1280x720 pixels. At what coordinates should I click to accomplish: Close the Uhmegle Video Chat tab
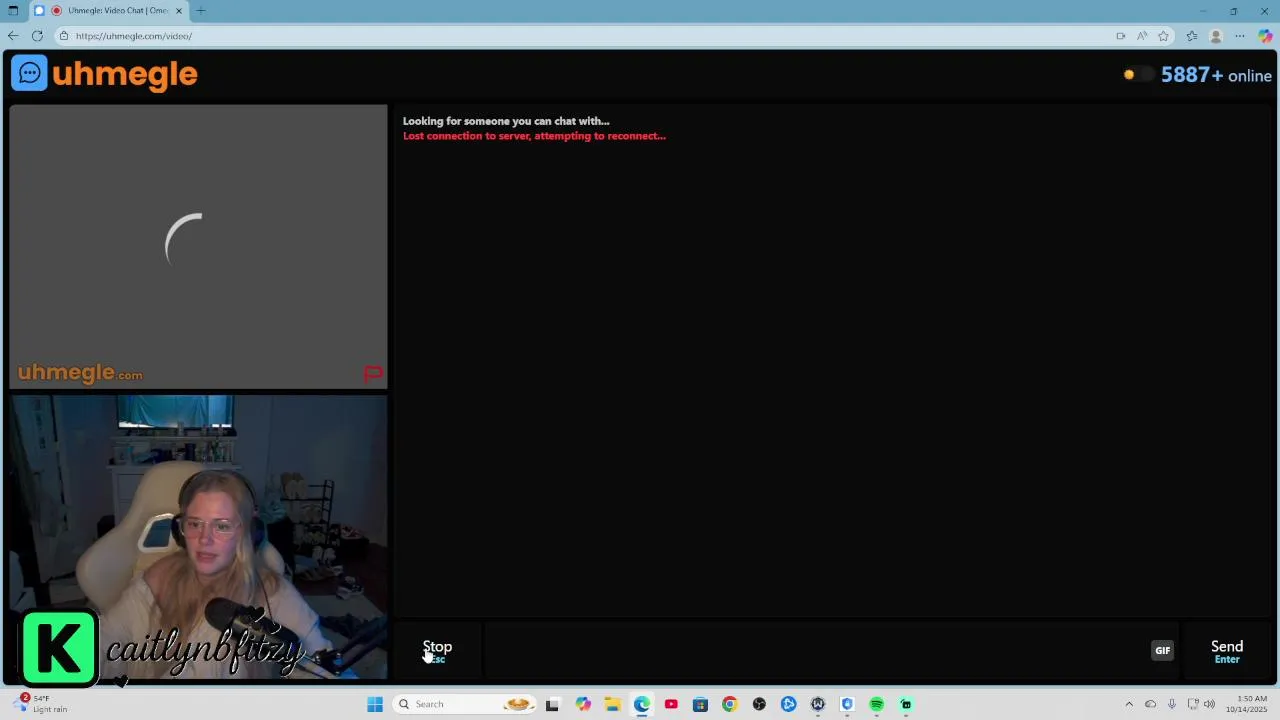click(179, 11)
